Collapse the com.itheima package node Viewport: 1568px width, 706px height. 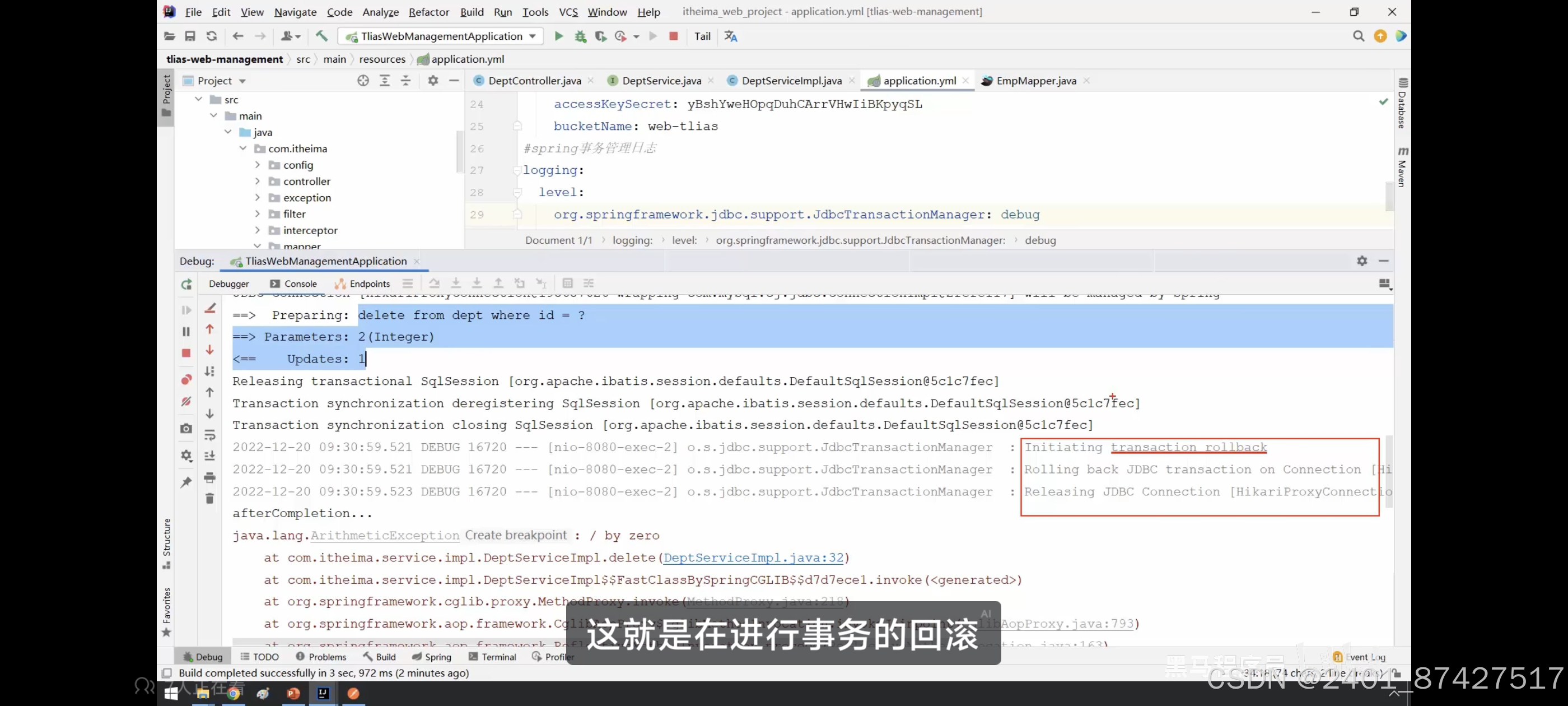pyautogui.click(x=242, y=148)
